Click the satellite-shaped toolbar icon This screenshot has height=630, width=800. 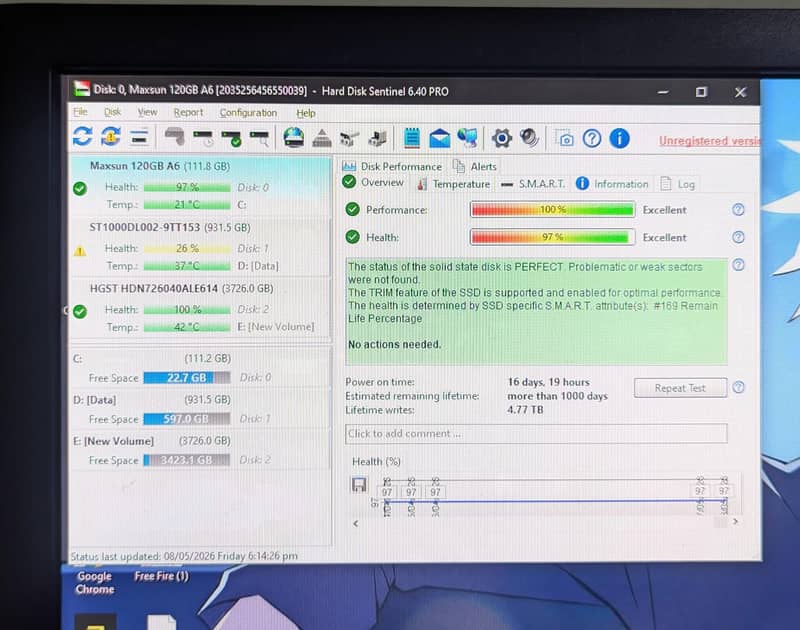349,138
